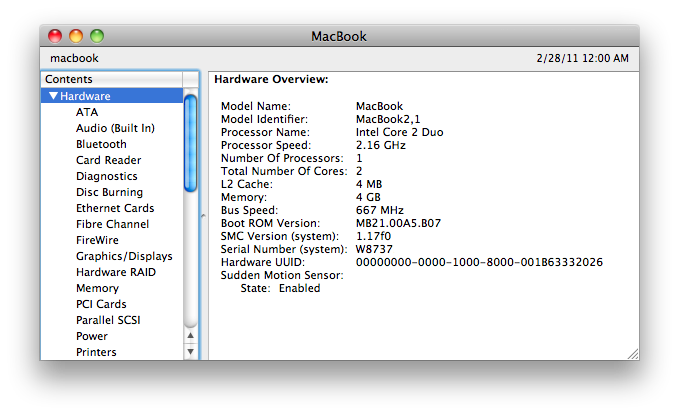Zoom window using the green button
This screenshot has height=415, width=679.
coord(97,36)
